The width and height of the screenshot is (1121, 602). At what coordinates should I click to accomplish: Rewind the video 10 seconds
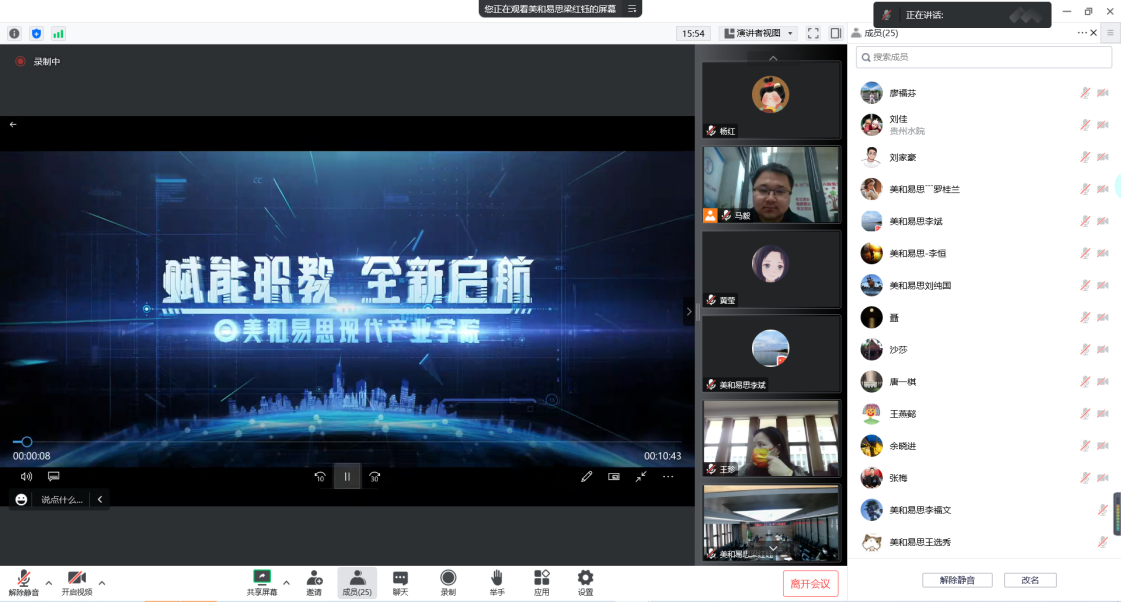pos(320,477)
